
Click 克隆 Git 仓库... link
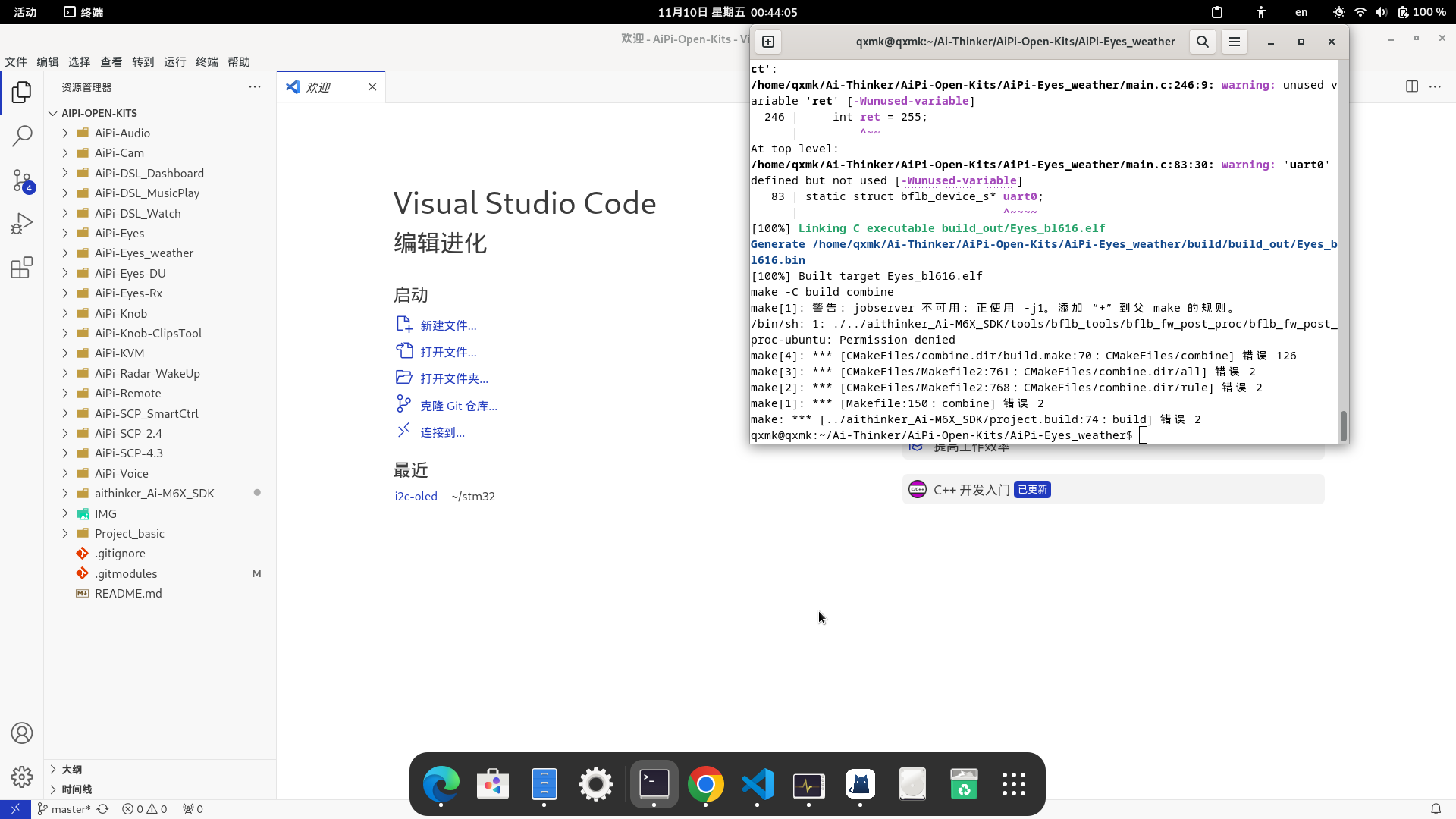click(459, 406)
